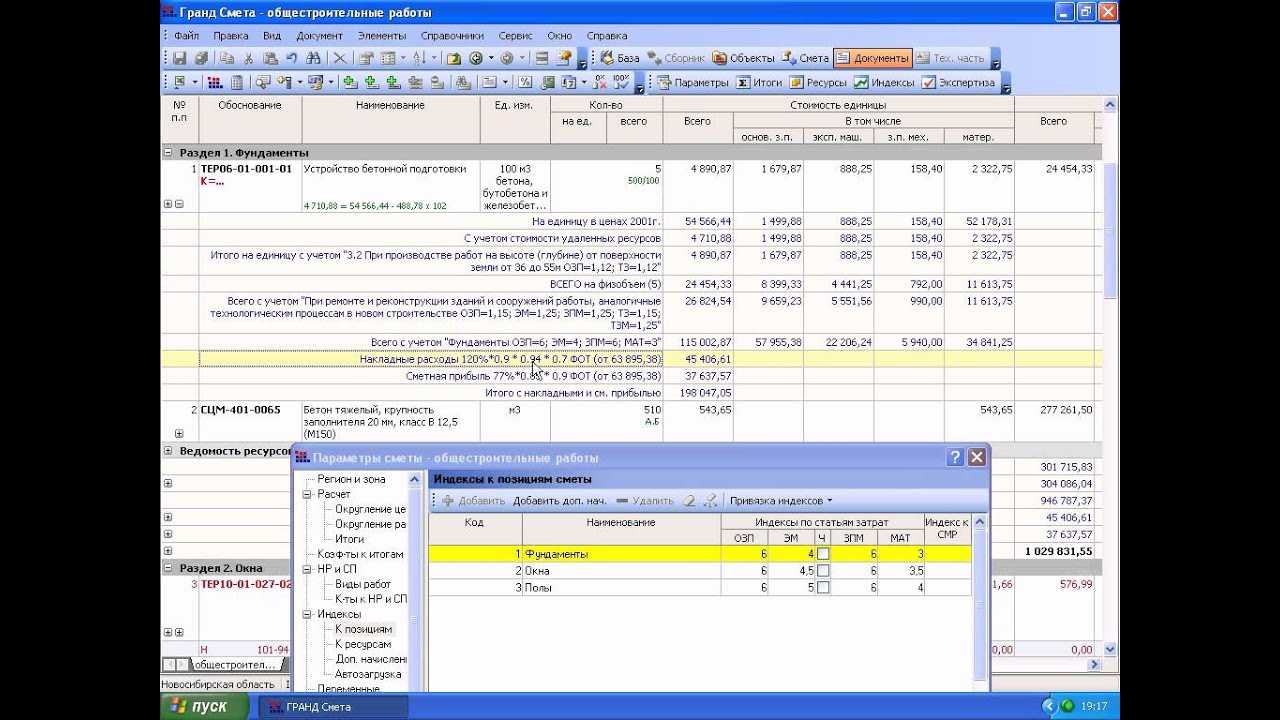Click the Удалить button in the dialog
1280x720 pixels.
(644, 500)
